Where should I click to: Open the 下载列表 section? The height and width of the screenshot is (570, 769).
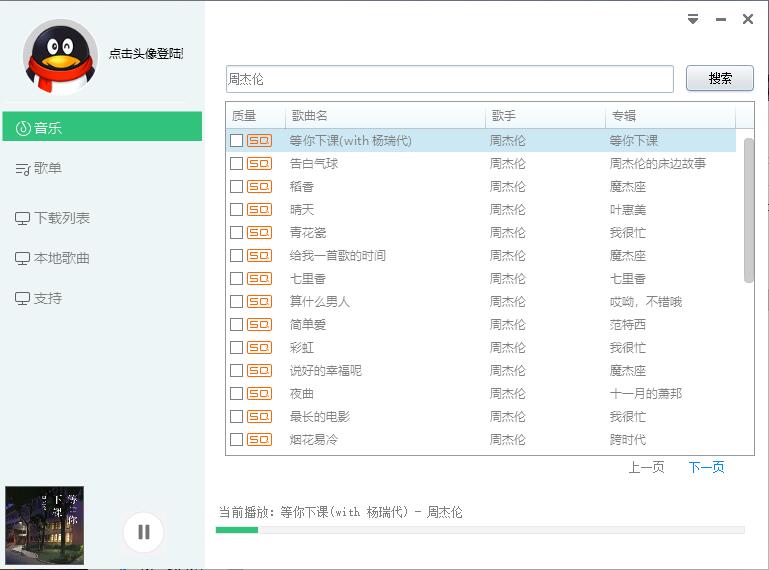coord(52,218)
